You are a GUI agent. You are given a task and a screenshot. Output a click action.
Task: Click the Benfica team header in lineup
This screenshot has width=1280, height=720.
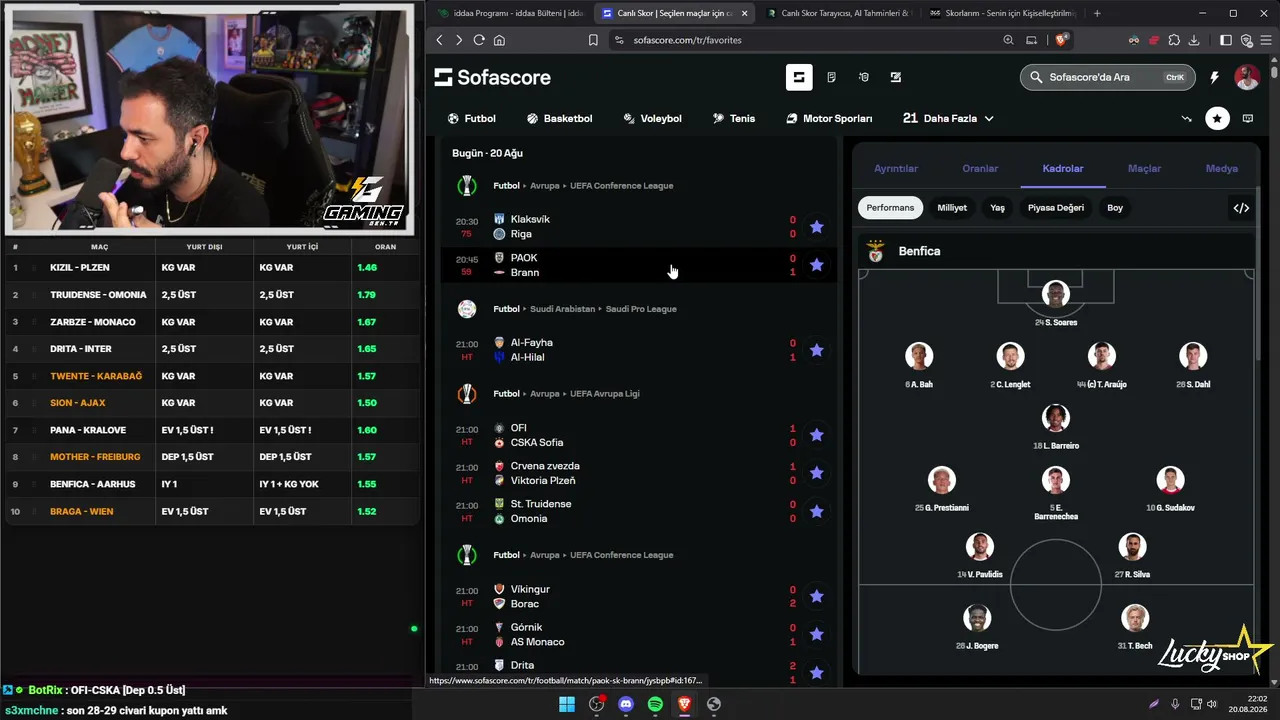1056,251
